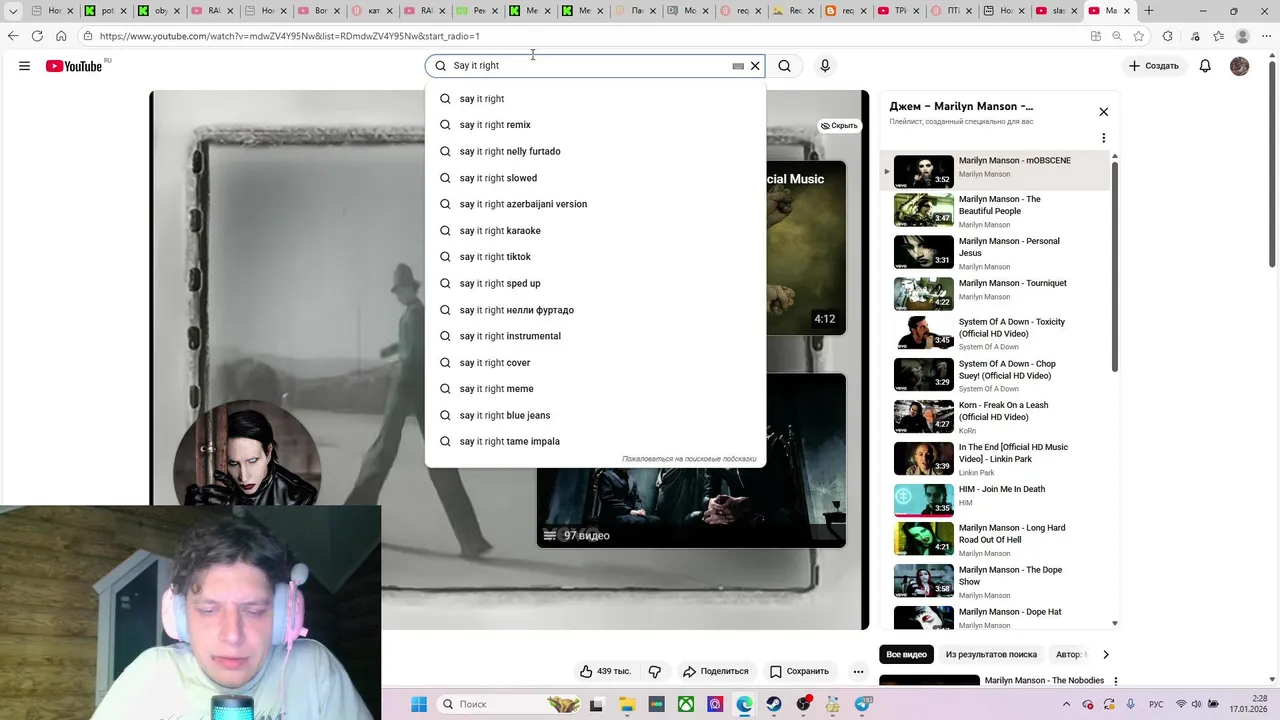Select 'In The End' Linkin Park playlist title

tap(1013, 453)
